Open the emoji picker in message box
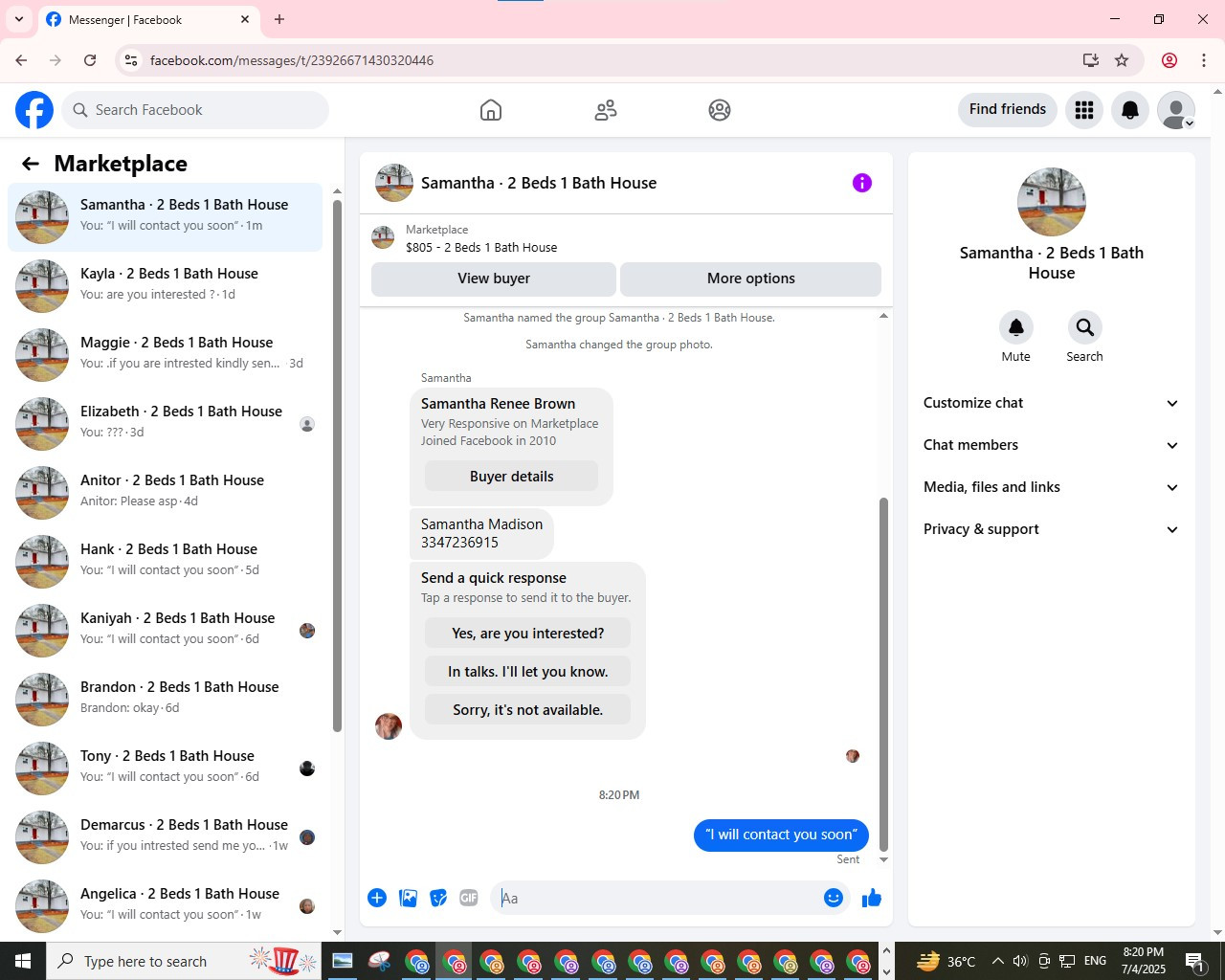 (834, 898)
